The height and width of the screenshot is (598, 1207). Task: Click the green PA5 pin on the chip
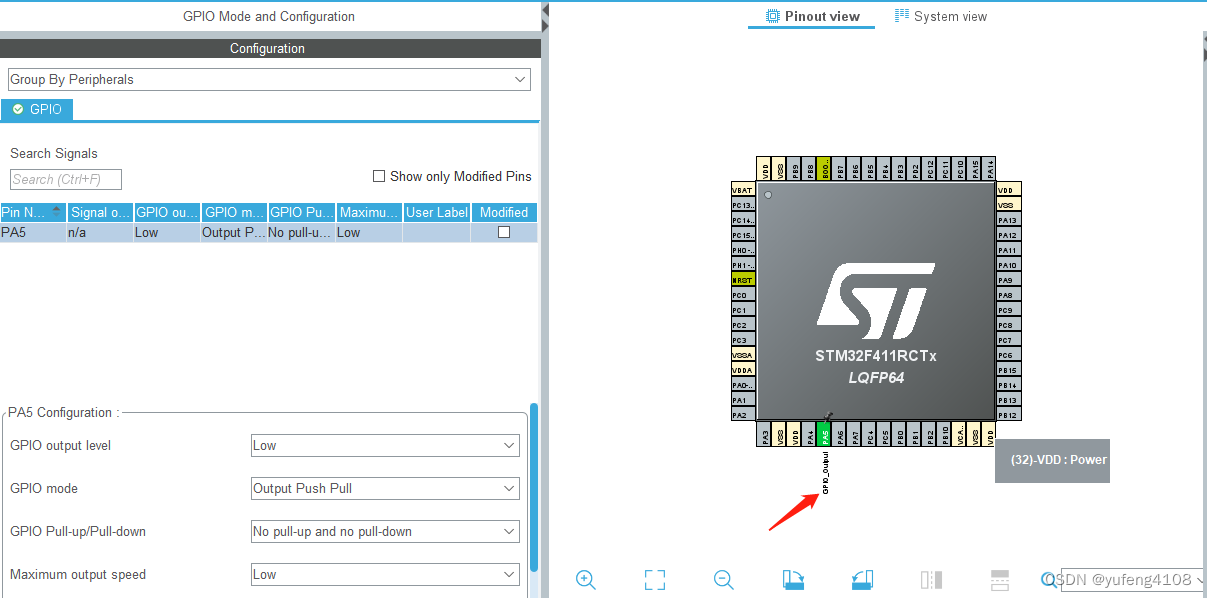(825, 434)
